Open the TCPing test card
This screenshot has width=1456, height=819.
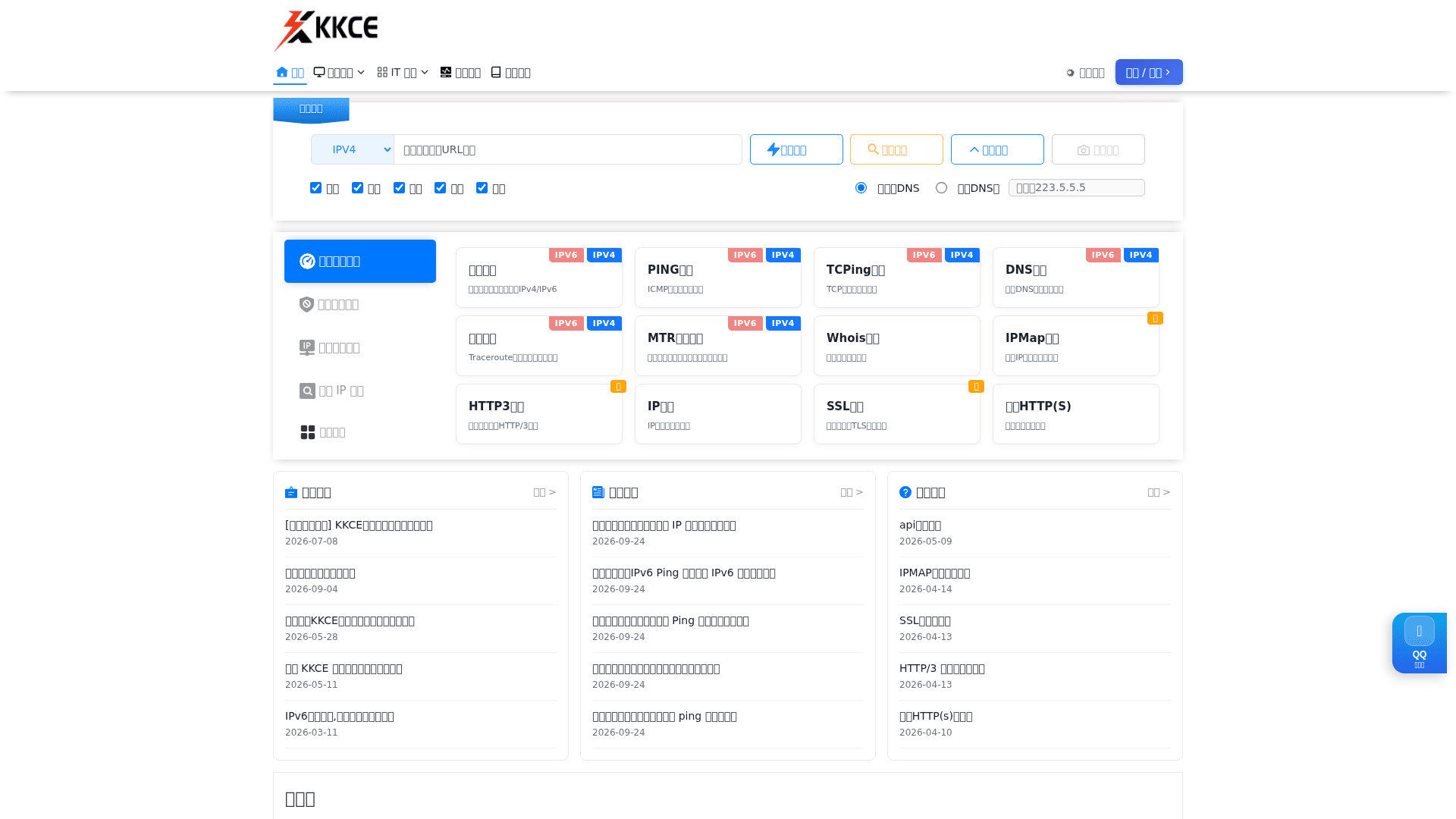(x=897, y=278)
